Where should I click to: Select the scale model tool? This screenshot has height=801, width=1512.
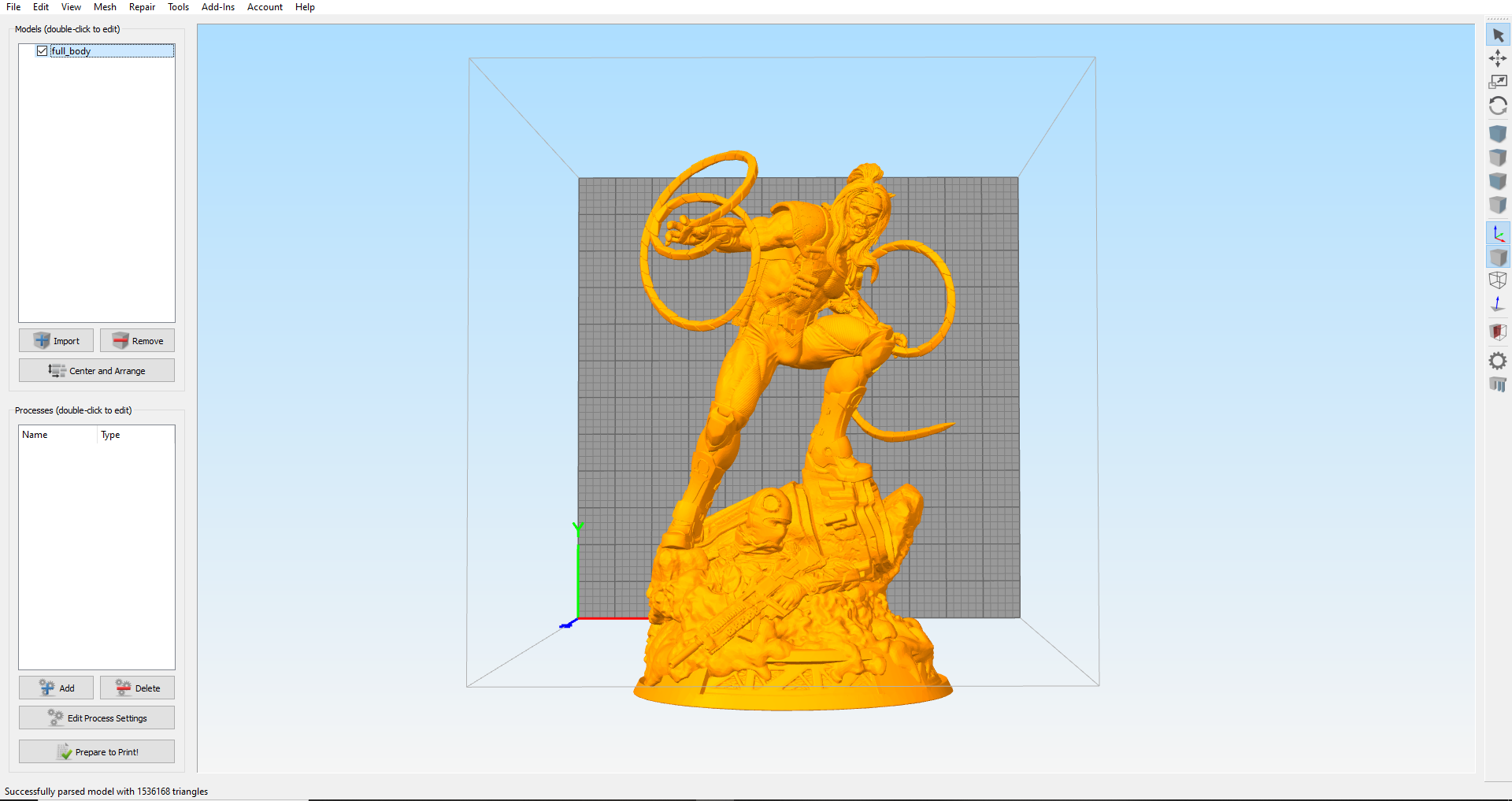tap(1498, 82)
